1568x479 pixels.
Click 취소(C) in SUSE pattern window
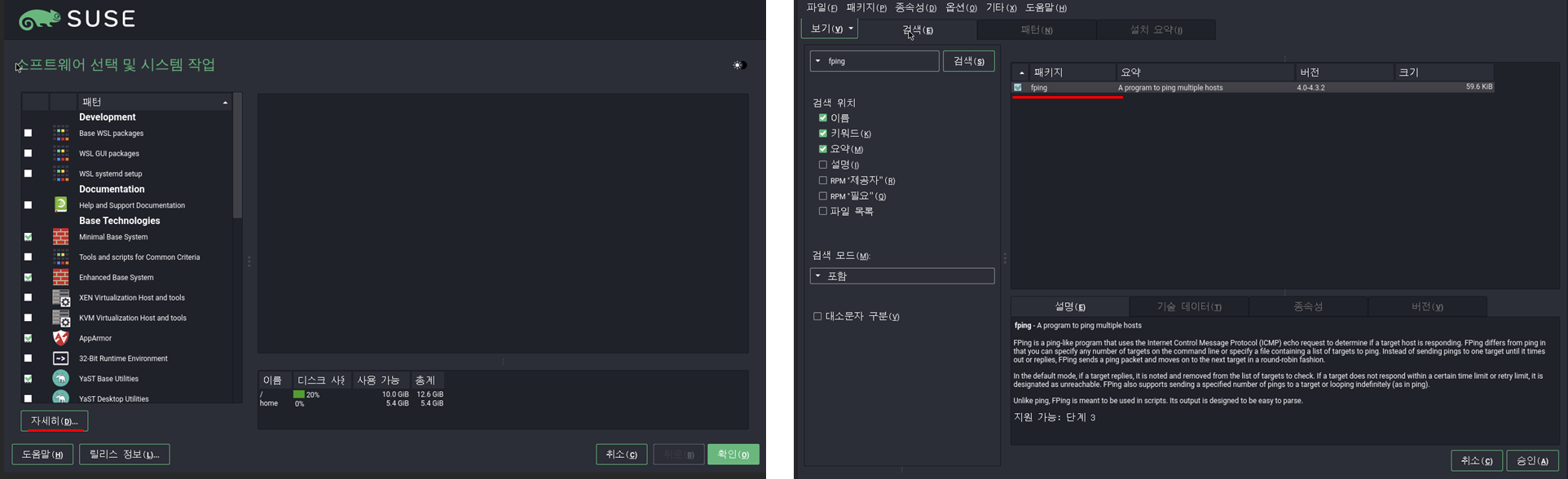point(622,455)
